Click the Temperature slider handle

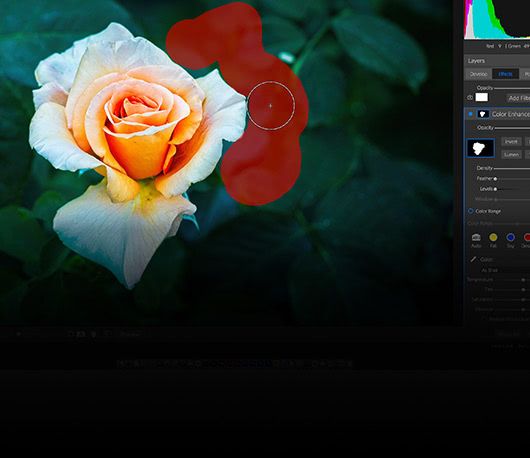[523, 280]
